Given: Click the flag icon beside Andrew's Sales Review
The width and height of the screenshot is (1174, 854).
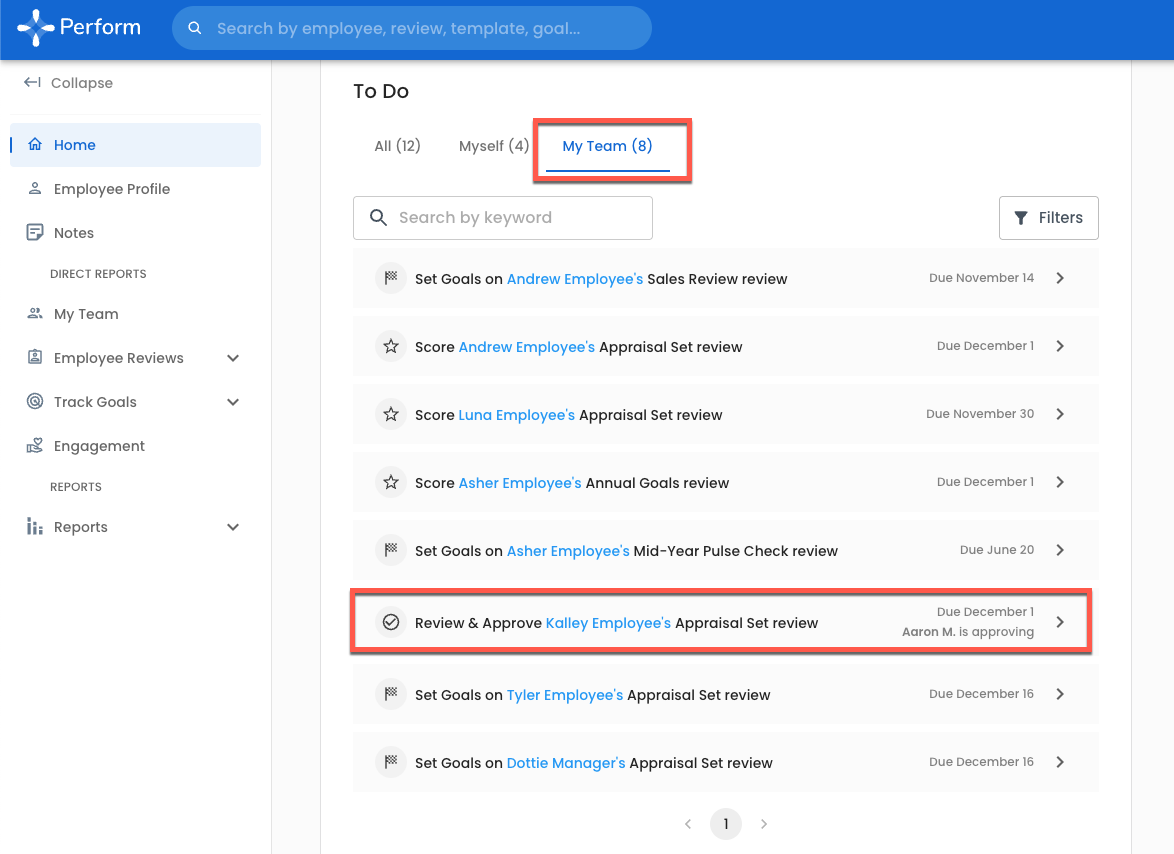Looking at the screenshot, I should tap(391, 279).
